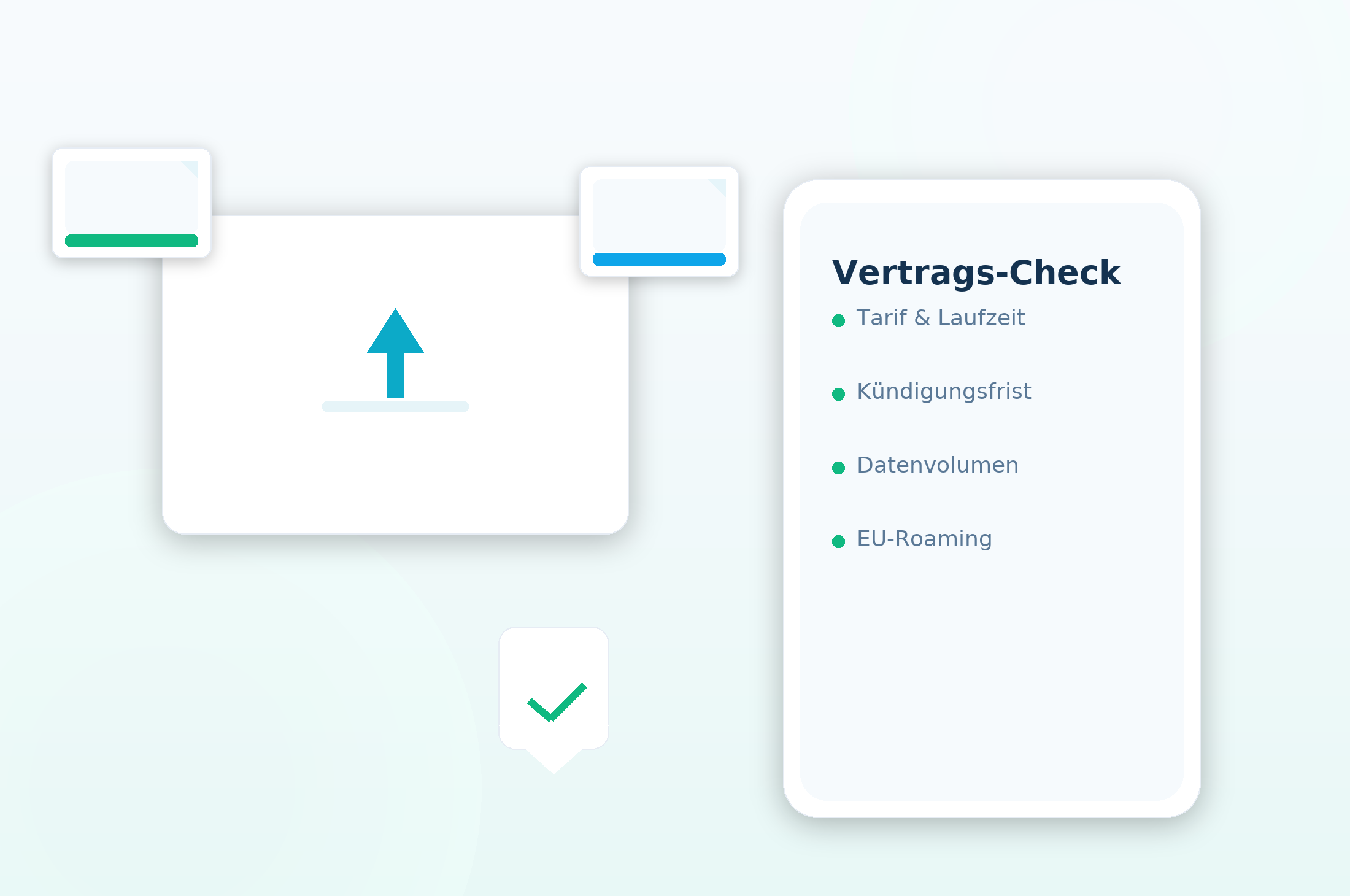Click the green bullet beside Kündigungsfrist
The image size is (1350, 896).
click(839, 394)
